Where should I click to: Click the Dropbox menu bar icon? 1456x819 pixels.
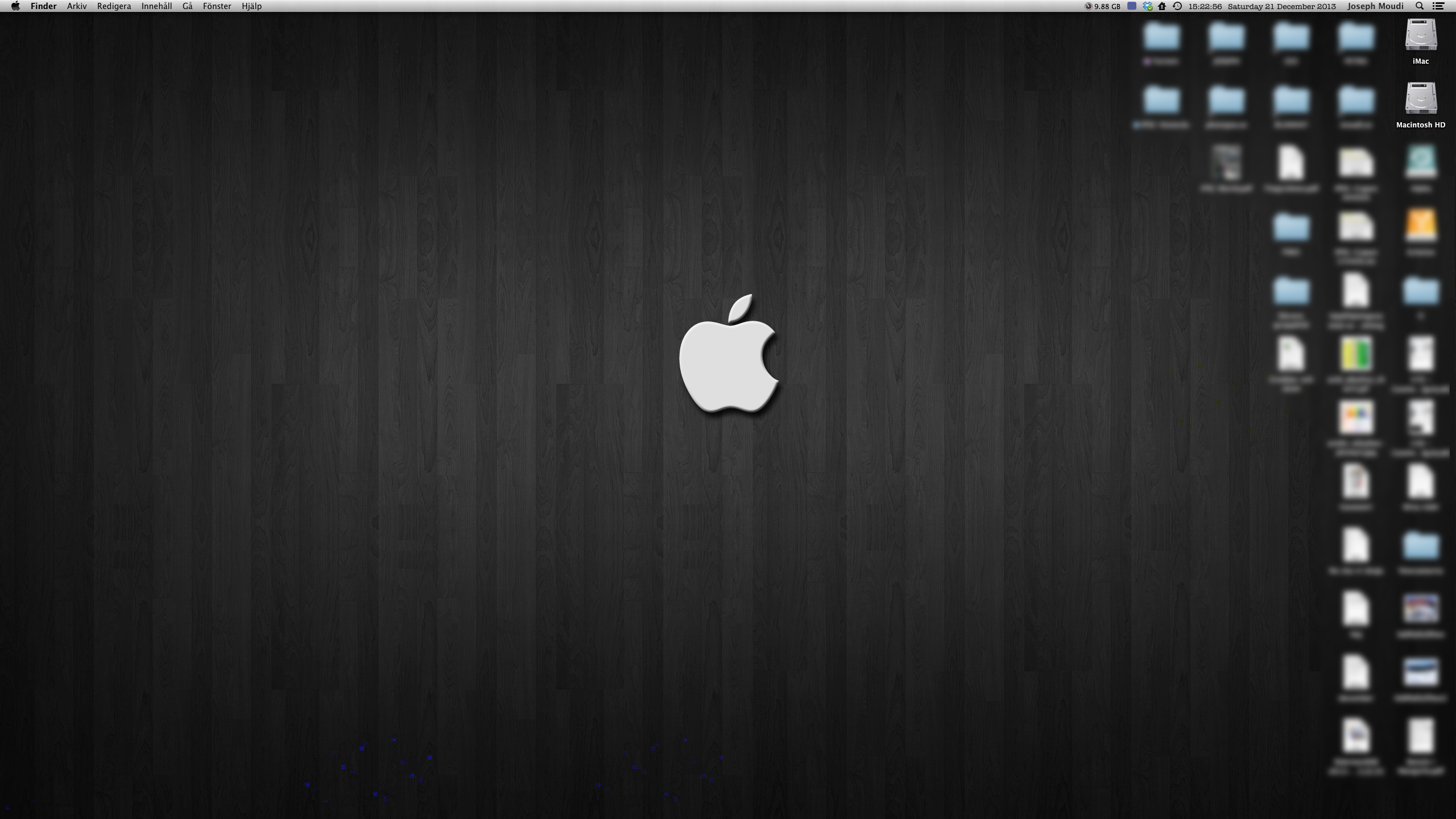click(1148, 6)
